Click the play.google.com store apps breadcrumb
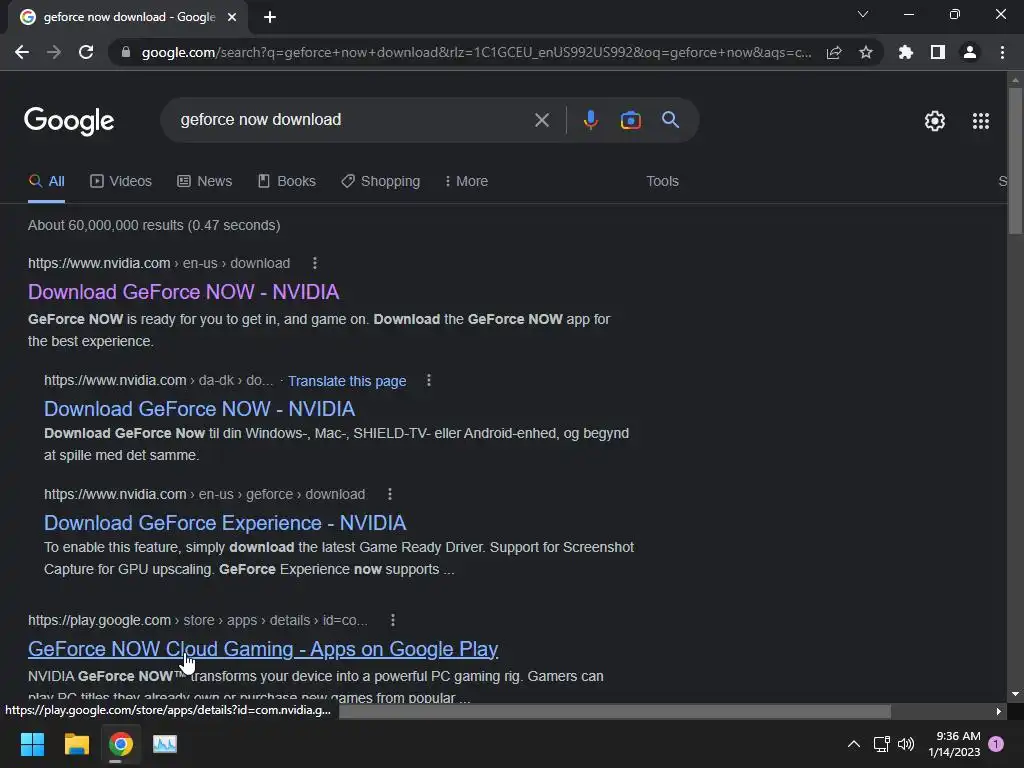Image resolution: width=1024 pixels, height=768 pixels. [x=198, y=620]
